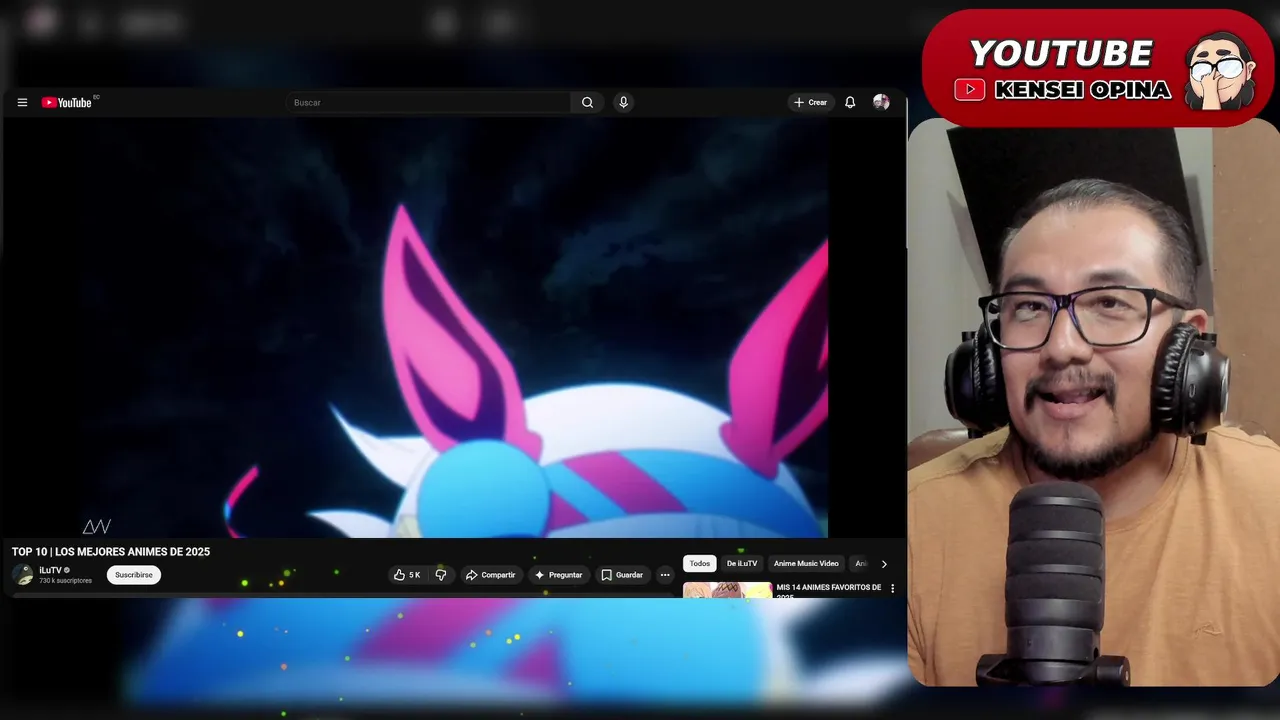Image resolution: width=1280 pixels, height=720 pixels.
Task: Open MIS 14 ANIMES FAVORITOS DE title link
Action: point(829,588)
